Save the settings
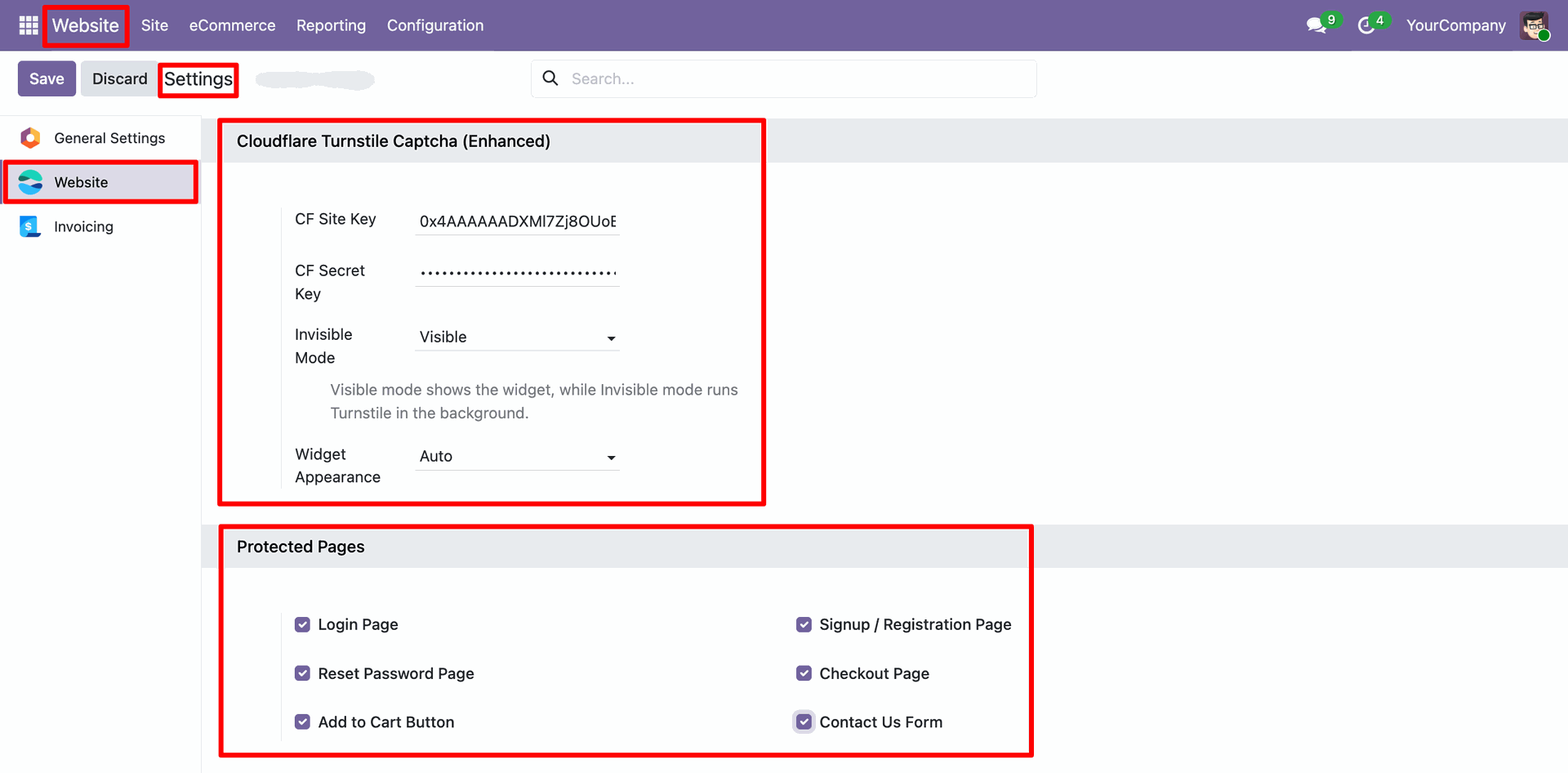Image resolution: width=1568 pixels, height=773 pixels. pos(47,78)
